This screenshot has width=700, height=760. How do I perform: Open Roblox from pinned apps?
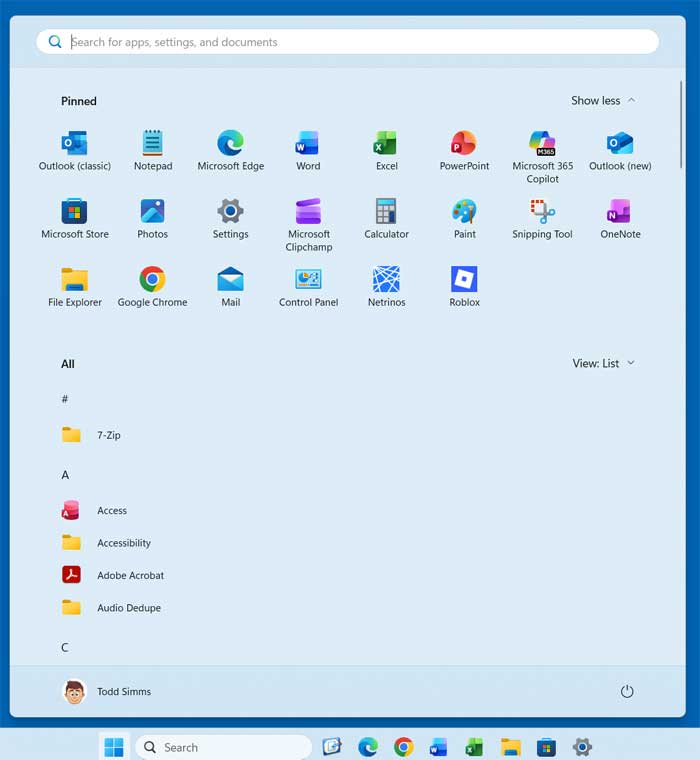(x=464, y=287)
